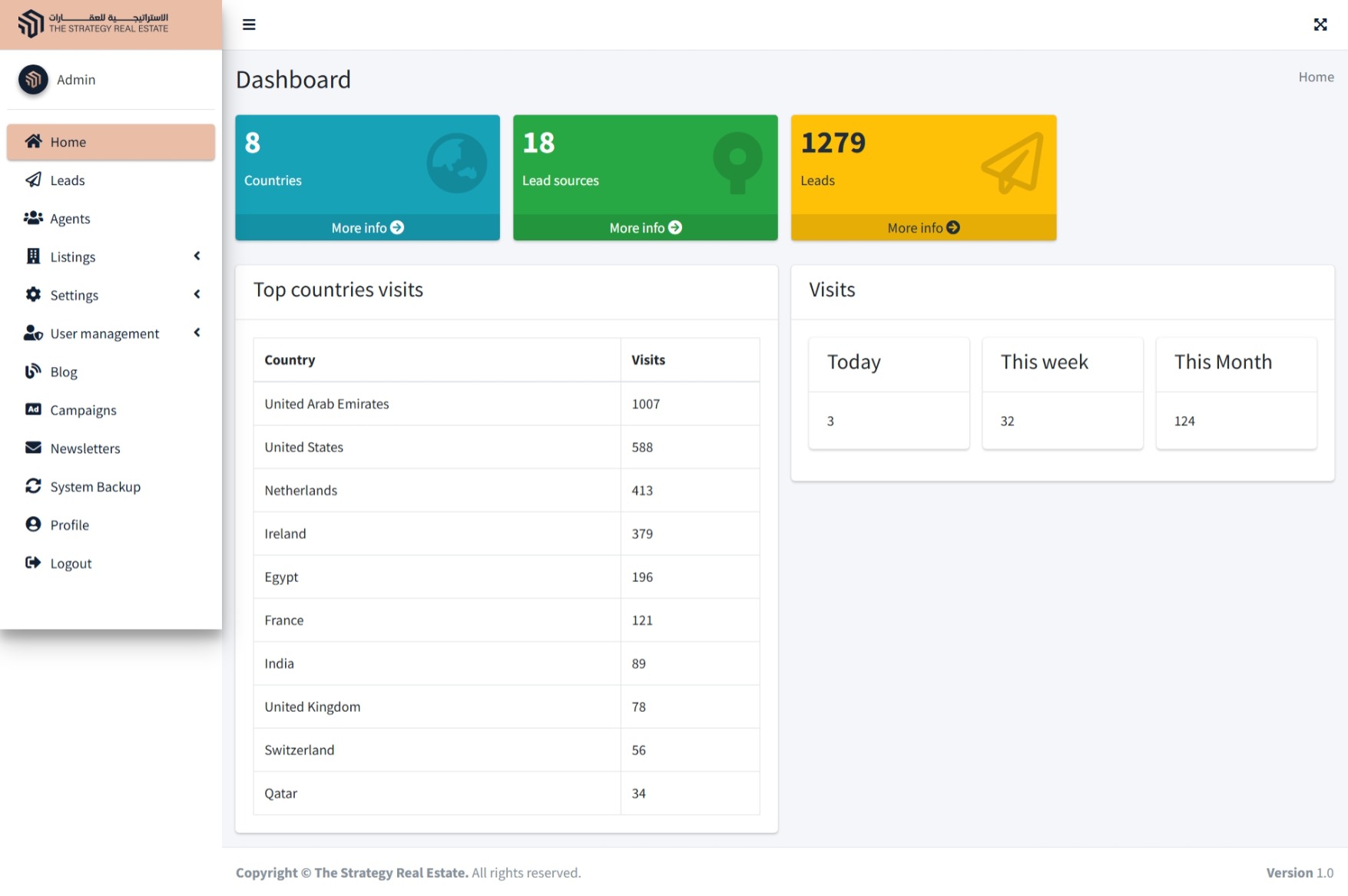Viewport: 1348px width, 896px height.
Task: Click the Newsletters envelope icon
Action: (x=33, y=448)
